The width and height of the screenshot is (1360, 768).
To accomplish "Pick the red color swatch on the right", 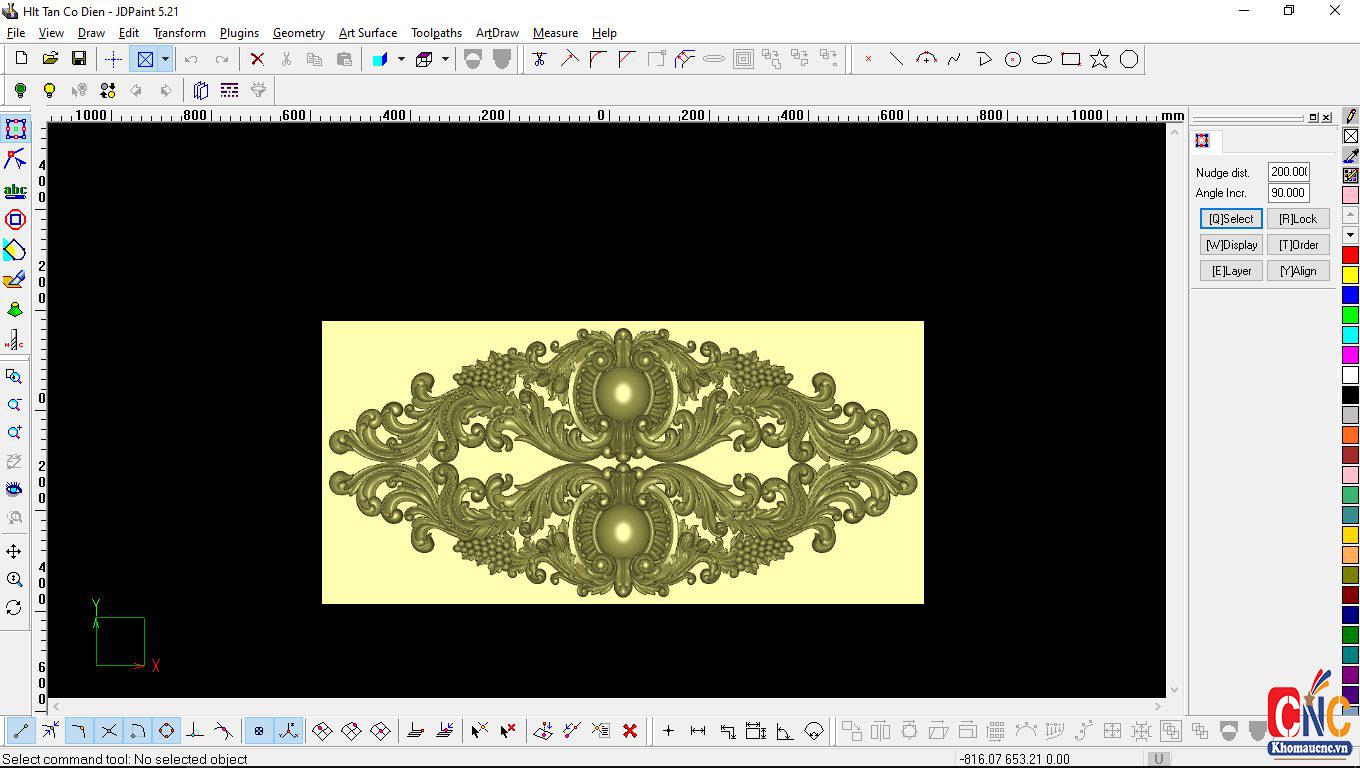I will click(x=1349, y=254).
